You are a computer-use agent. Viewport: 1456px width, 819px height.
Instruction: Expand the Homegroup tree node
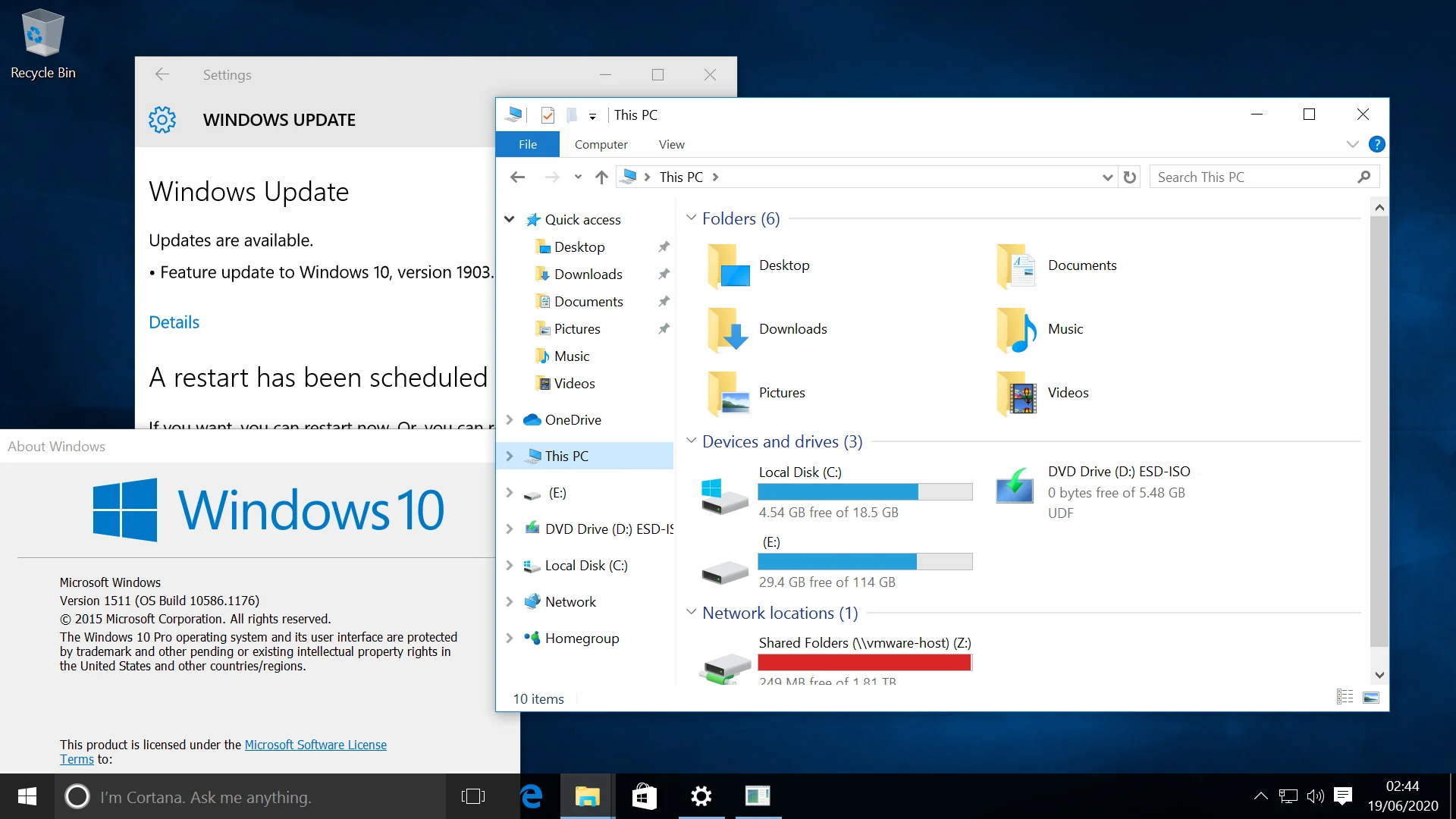click(x=510, y=638)
